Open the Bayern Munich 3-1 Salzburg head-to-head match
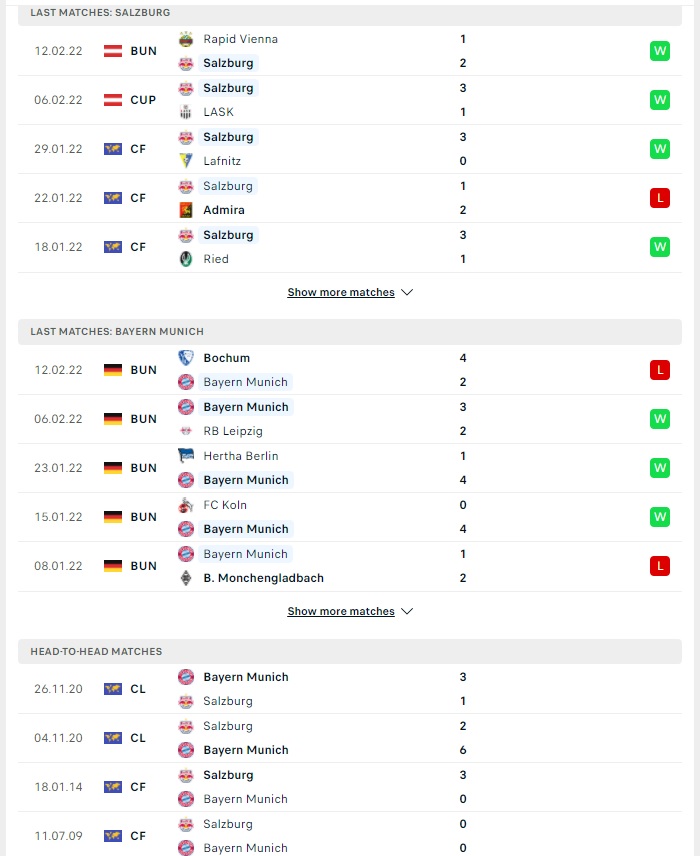Screen dimensions: 700x856 tap(349, 689)
